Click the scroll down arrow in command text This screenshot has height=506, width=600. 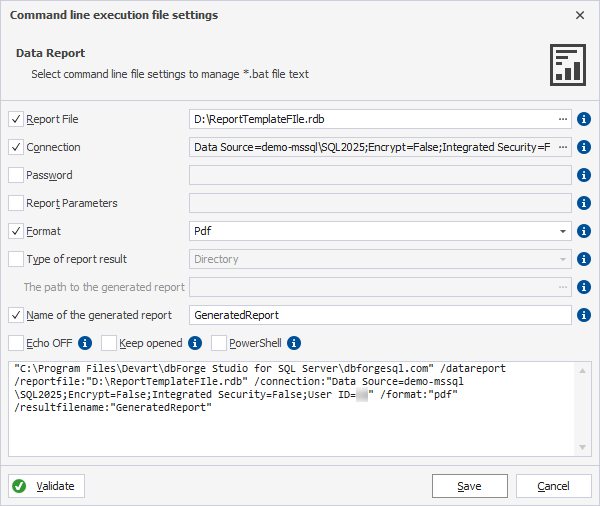point(582,447)
